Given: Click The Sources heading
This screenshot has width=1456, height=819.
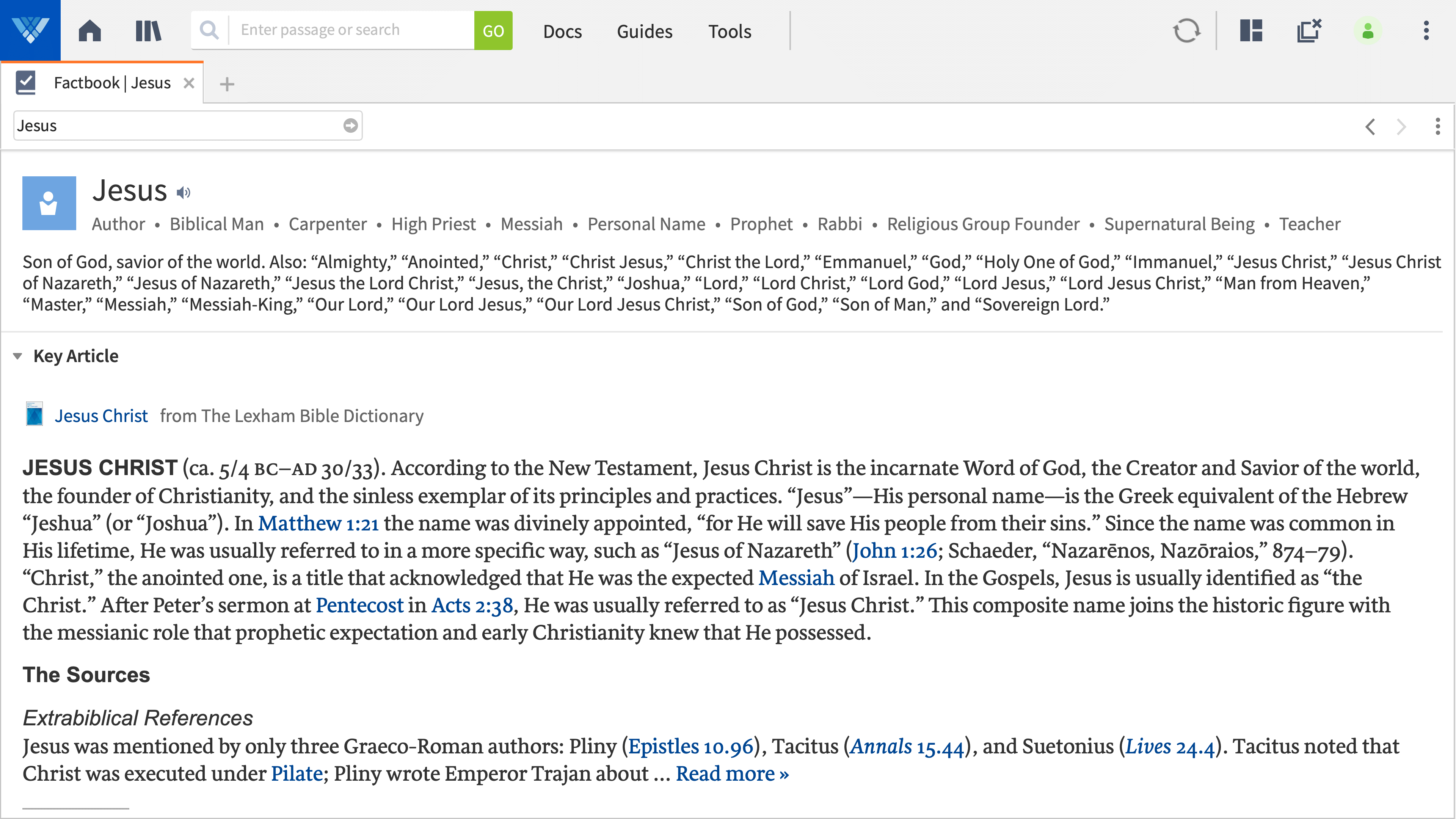Looking at the screenshot, I should [86, 675].
